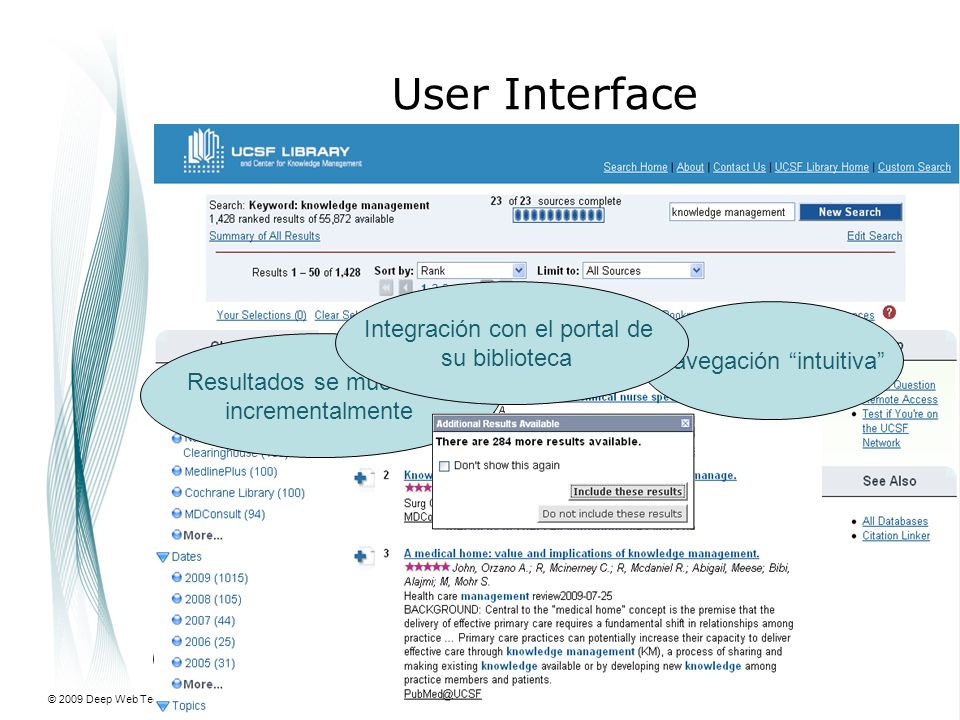960x720 pixels.
Task: Expand the Topics section
Action: click(x=163, y=706)
